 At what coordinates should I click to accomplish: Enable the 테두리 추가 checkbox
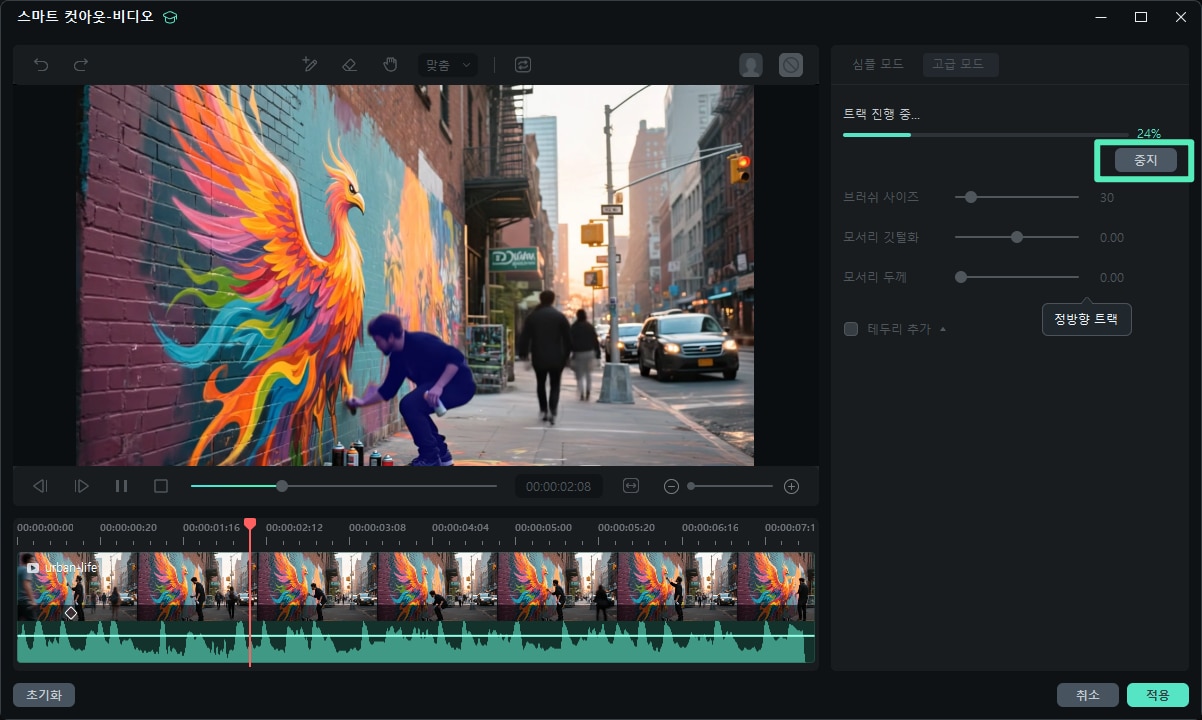click(851, 329)
